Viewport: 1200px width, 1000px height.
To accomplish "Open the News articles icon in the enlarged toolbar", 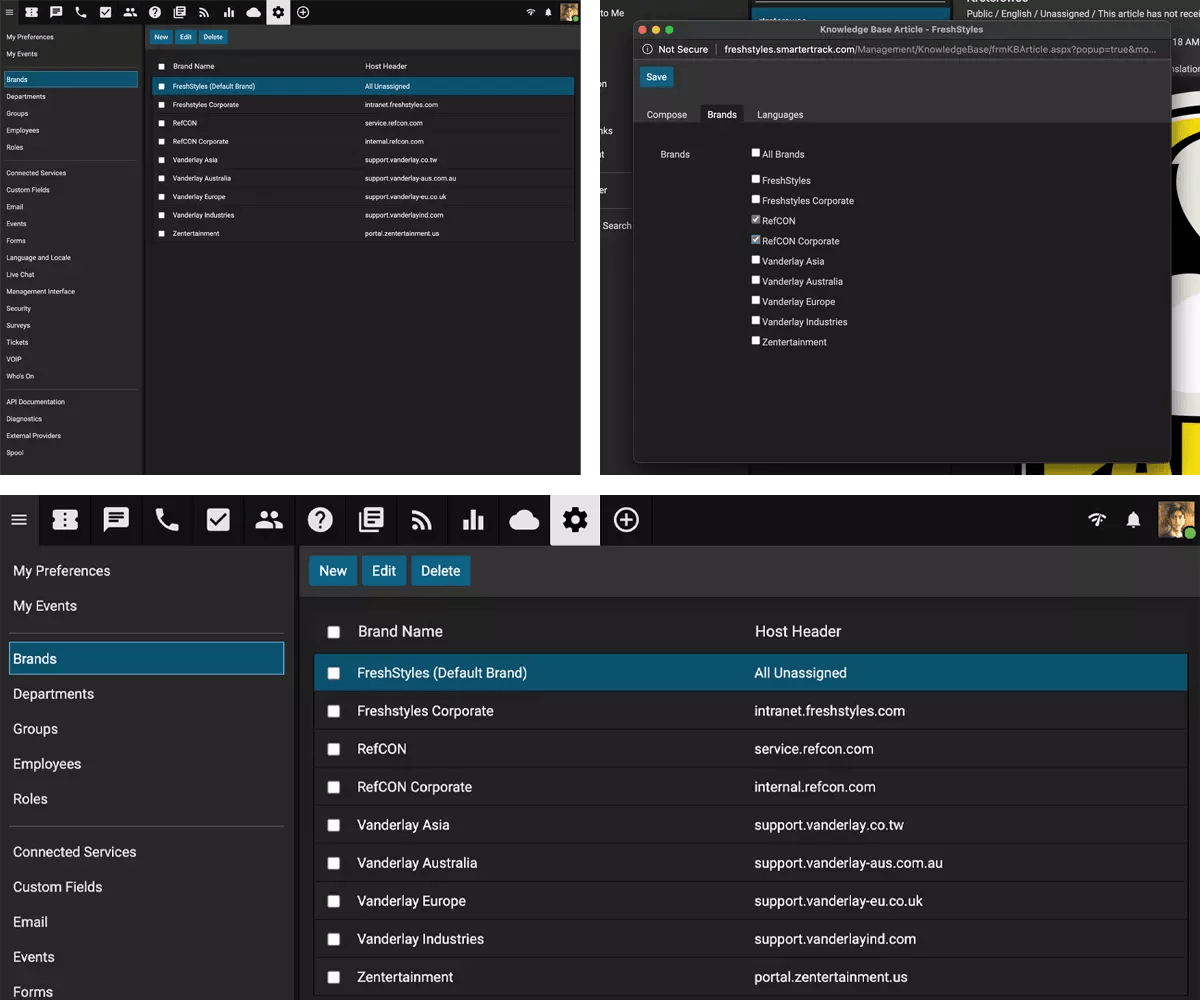I will (x=371, y=520).
